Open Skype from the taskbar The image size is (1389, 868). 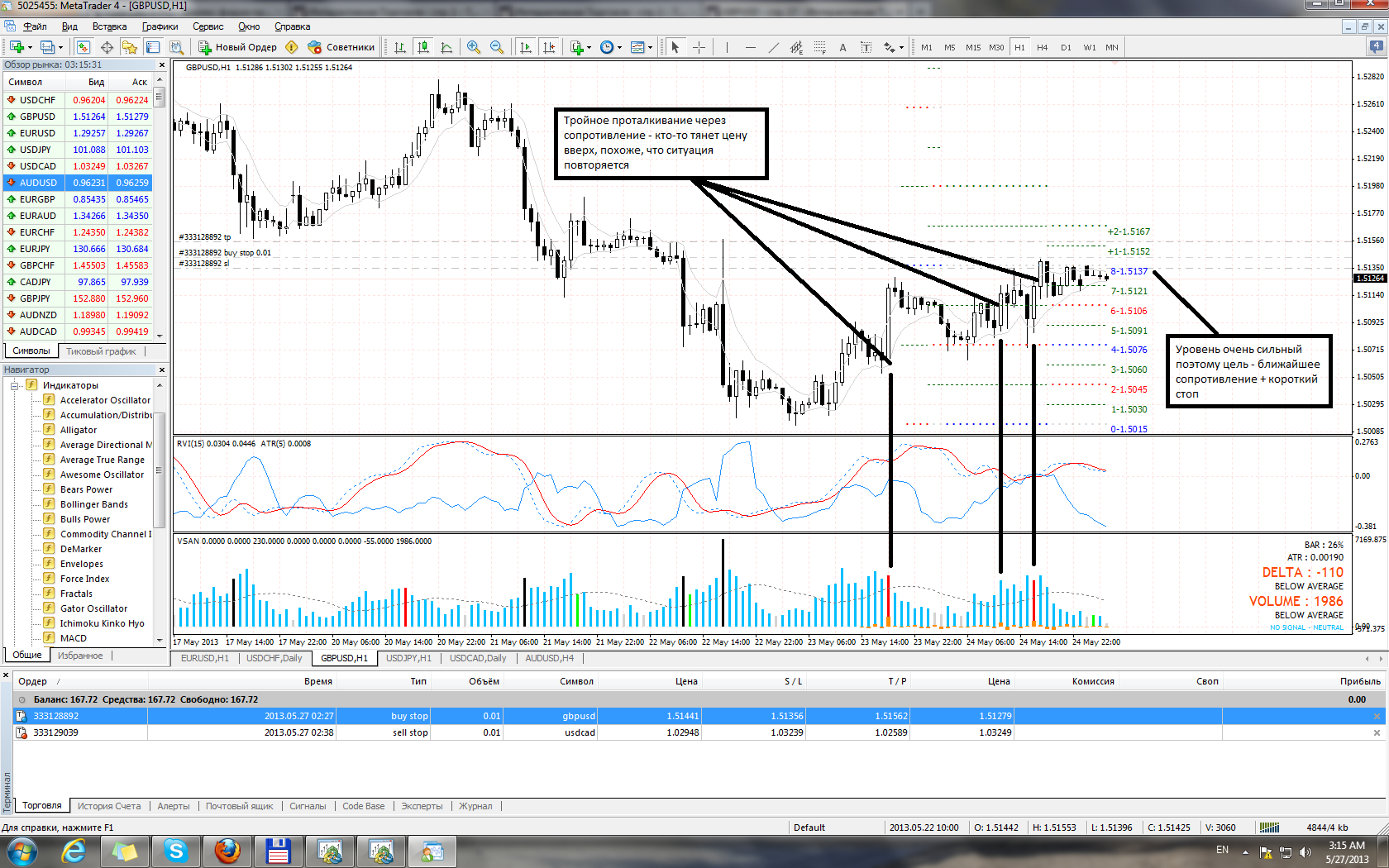(x=176, y=851)
